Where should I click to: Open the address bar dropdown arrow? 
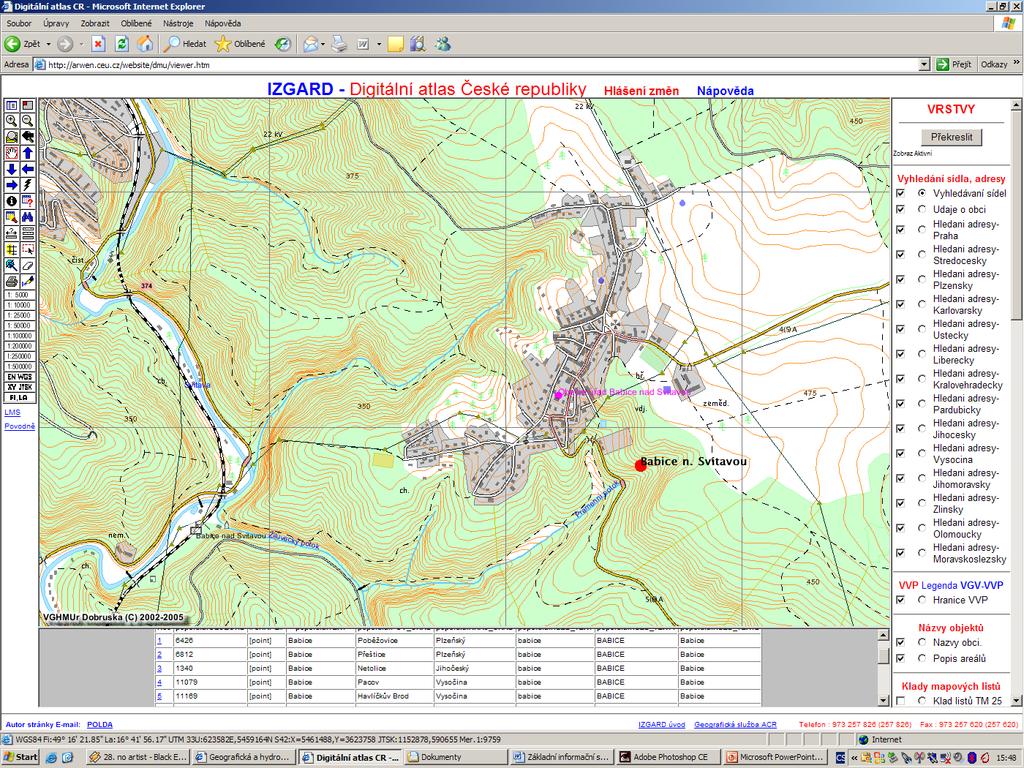(924, 65)
